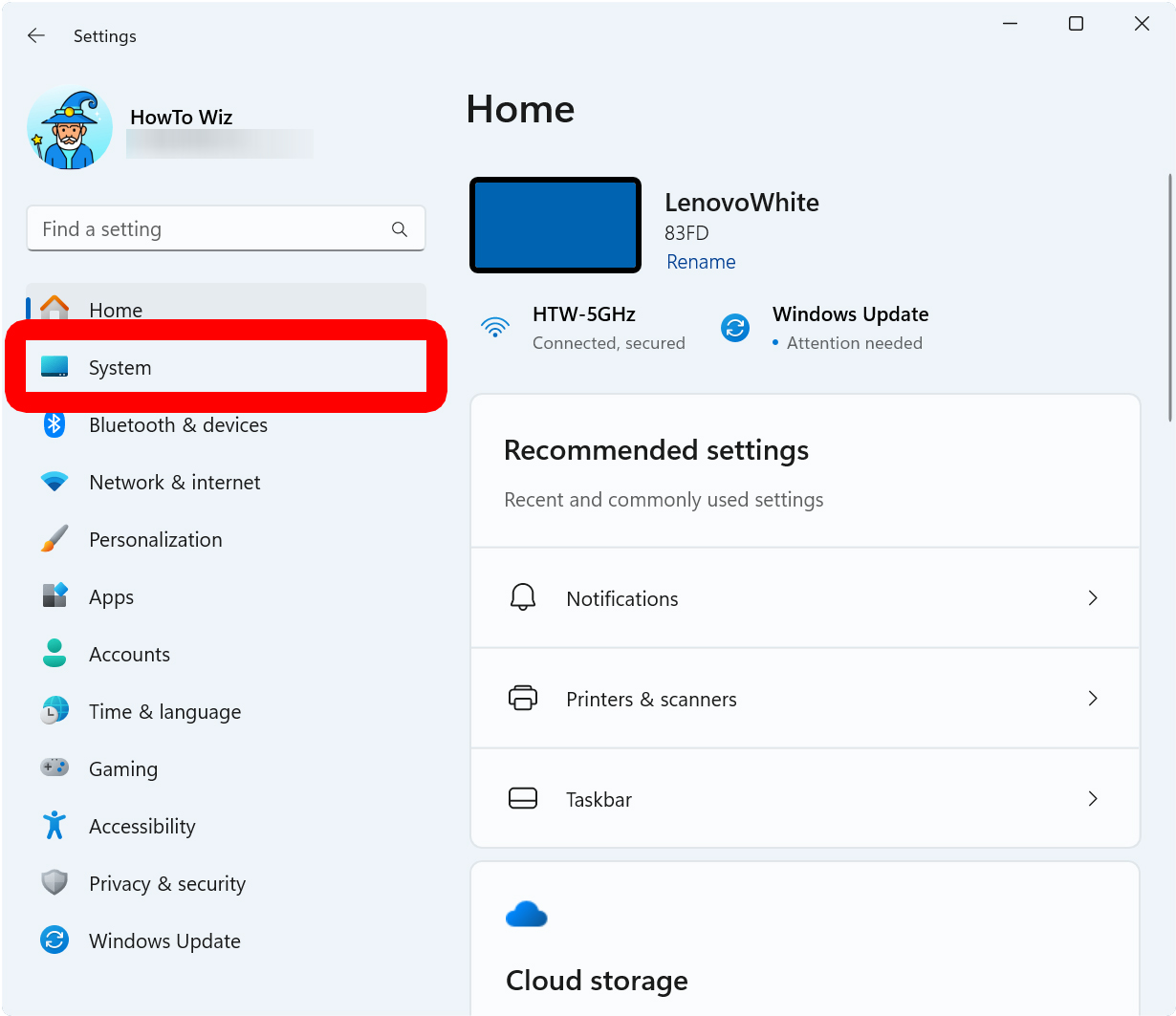Click the back arrow in Settings header
Image resolution: width=1176 pixels, height=1016 pixels.
(x=36, y=35)
